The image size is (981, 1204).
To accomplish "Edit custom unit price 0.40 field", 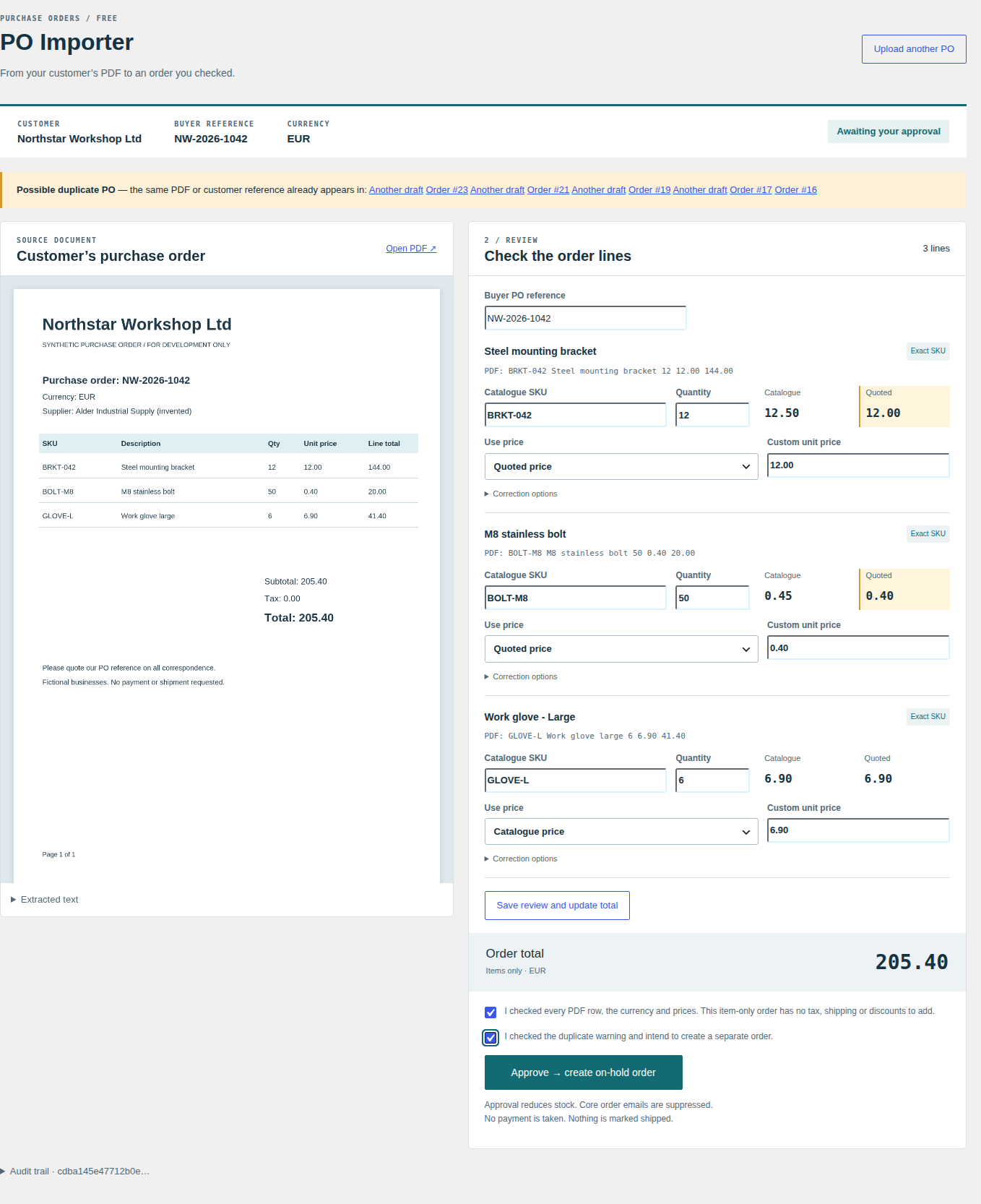I will pos(858,648).
